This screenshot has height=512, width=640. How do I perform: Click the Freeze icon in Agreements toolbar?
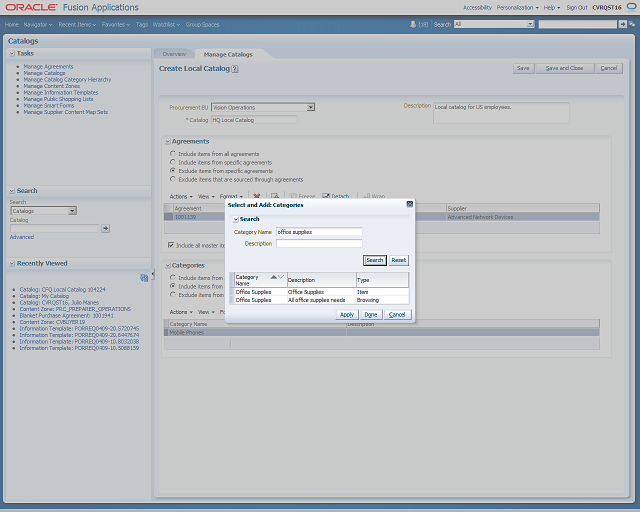[293, 196]
